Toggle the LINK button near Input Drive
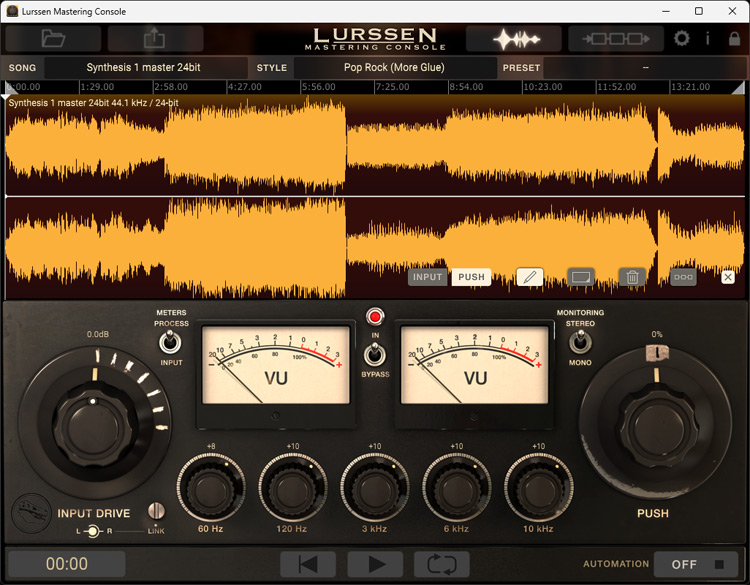This screenshot has width=750, height=585. point(156,511)
